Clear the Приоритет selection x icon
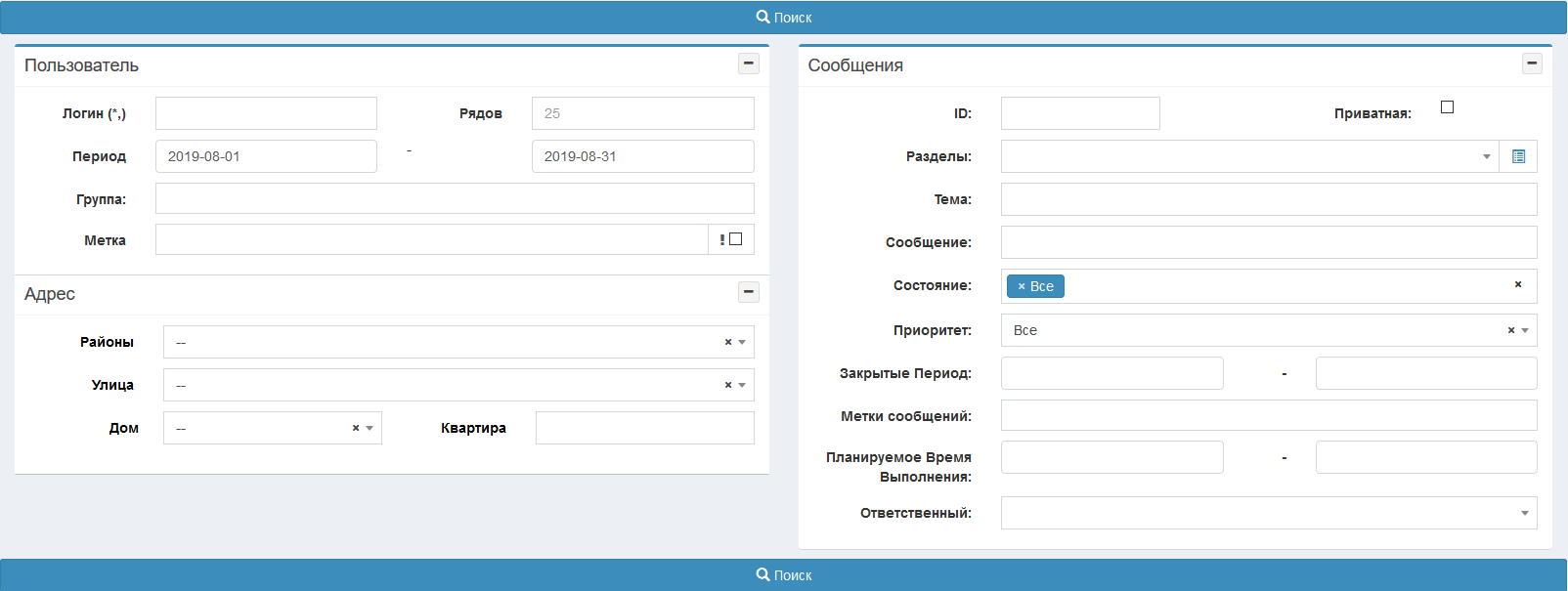Image resolution: width=1568 pixels, height=591 pixels. 1510,330
